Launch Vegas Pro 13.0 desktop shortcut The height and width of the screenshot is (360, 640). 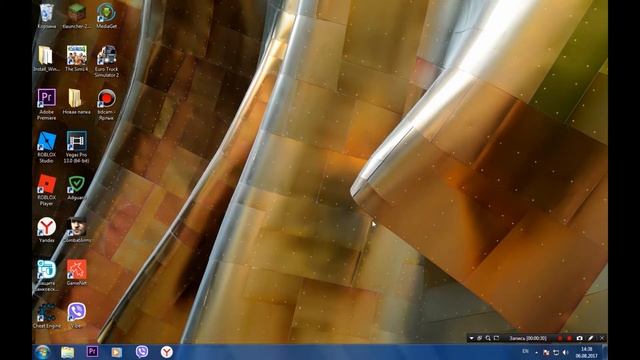[76, 147]
